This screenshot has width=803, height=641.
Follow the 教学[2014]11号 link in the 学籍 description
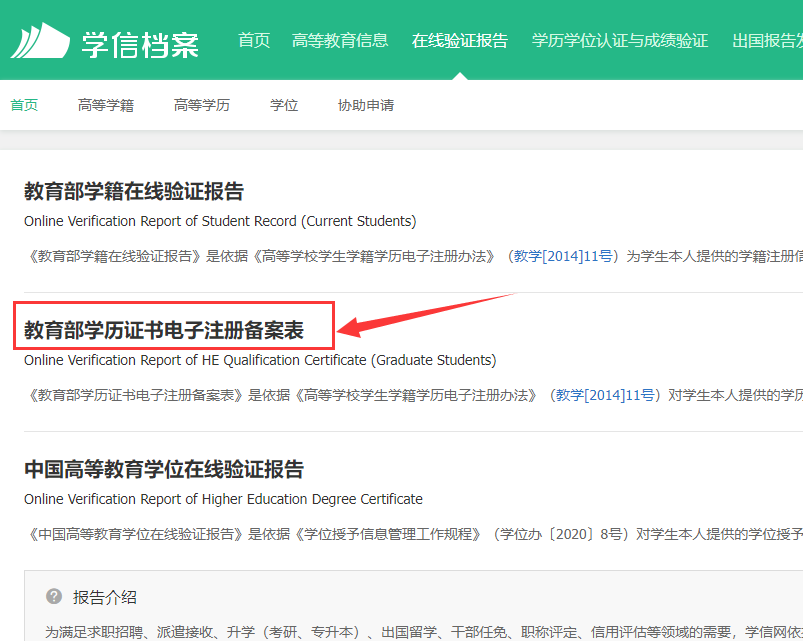[x=563, y=256]
